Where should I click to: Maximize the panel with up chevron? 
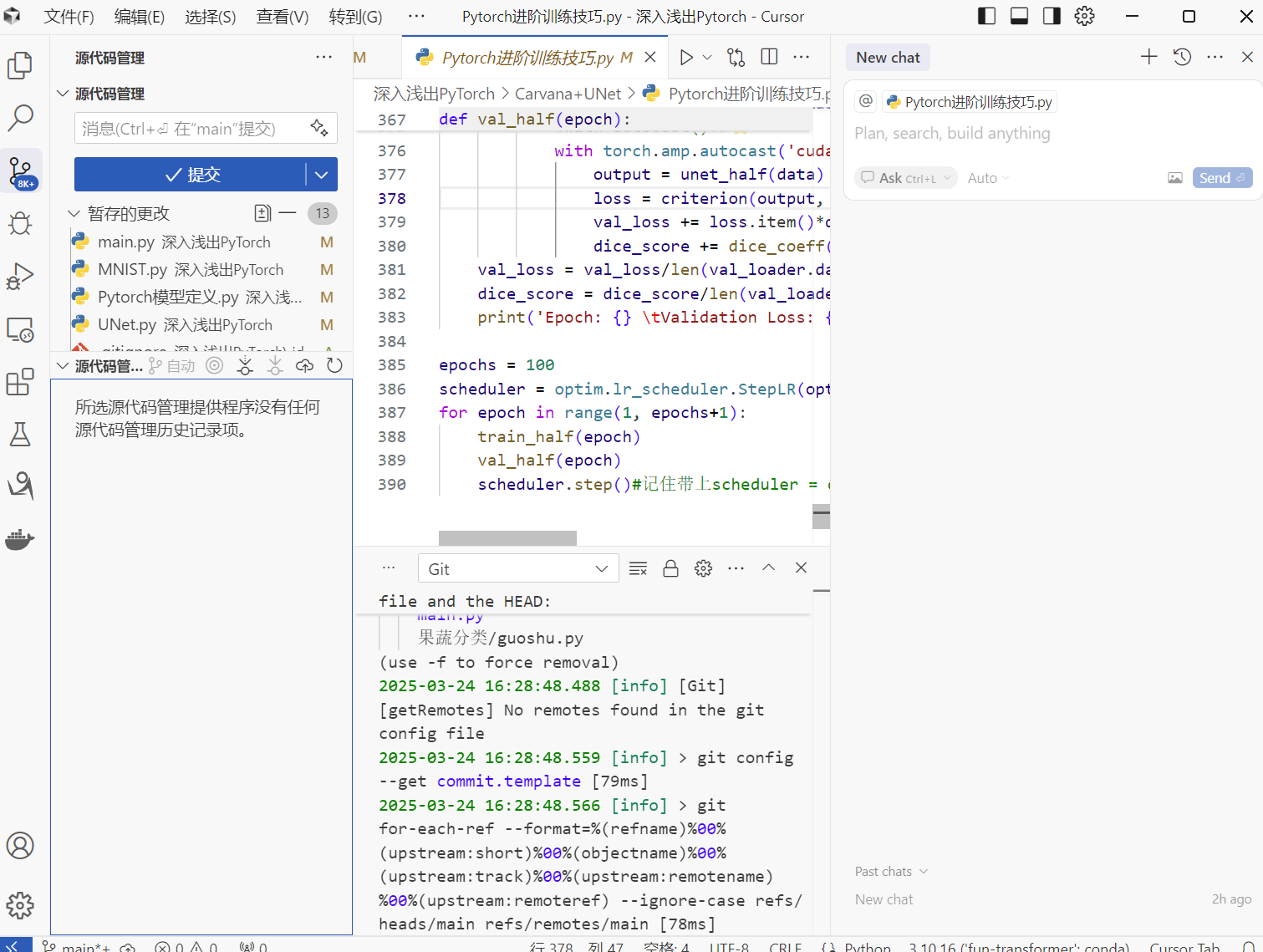768,568
